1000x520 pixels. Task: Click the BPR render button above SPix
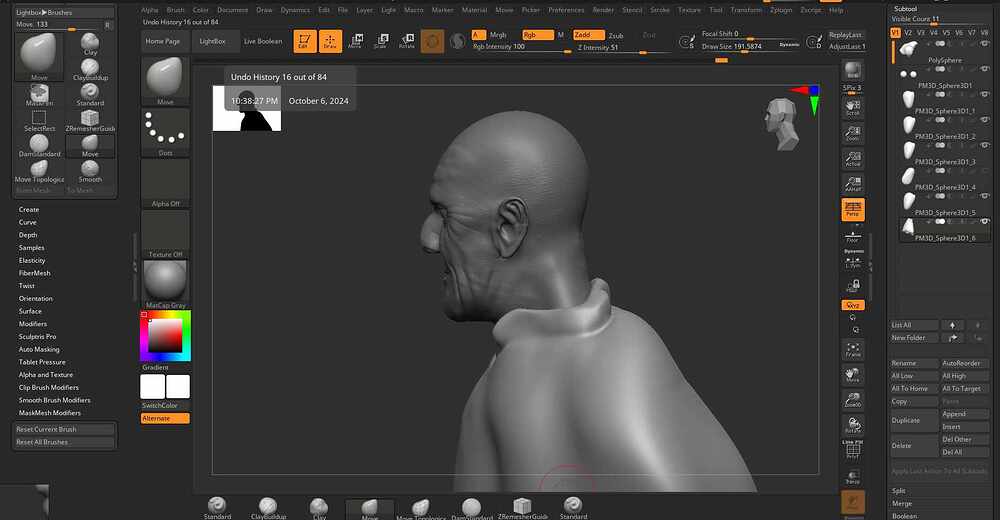853,70
